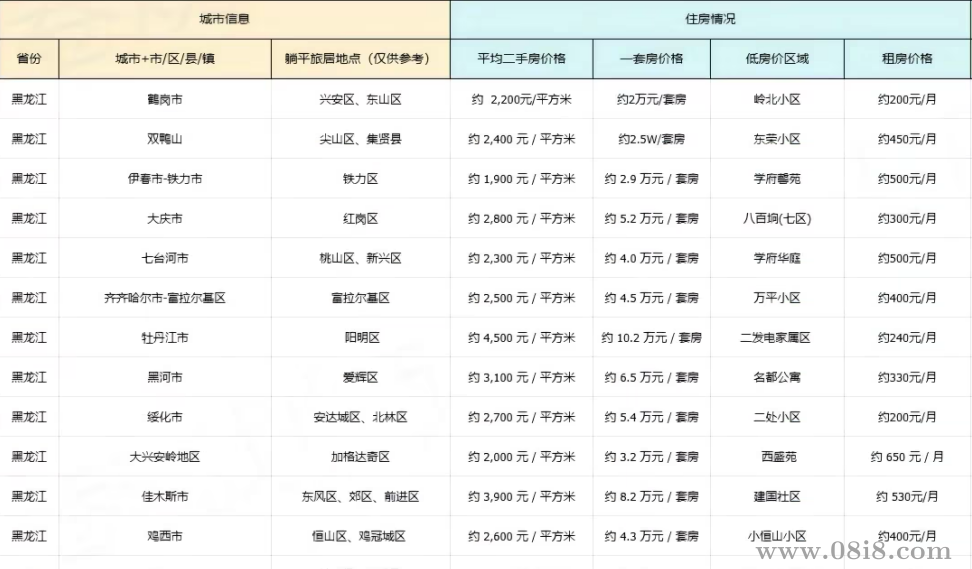
Task: Select the 二发电家属区 cell
Action: [x=777, y=337]
